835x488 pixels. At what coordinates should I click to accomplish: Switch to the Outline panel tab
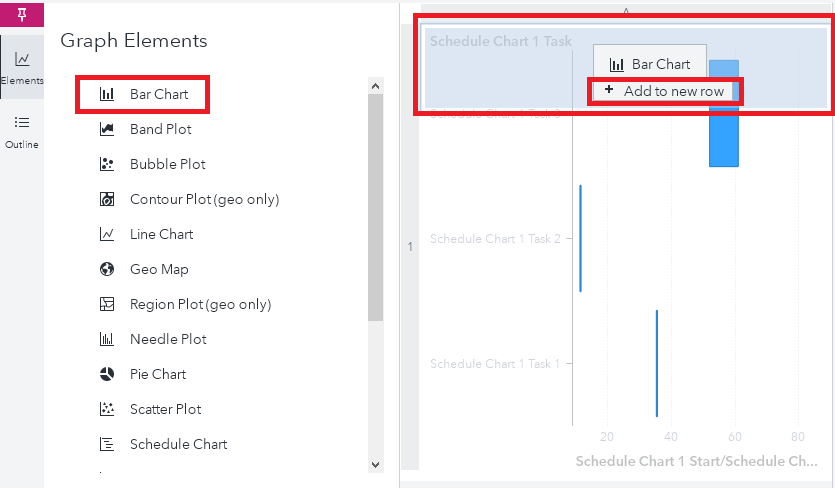tap(21, 131)
